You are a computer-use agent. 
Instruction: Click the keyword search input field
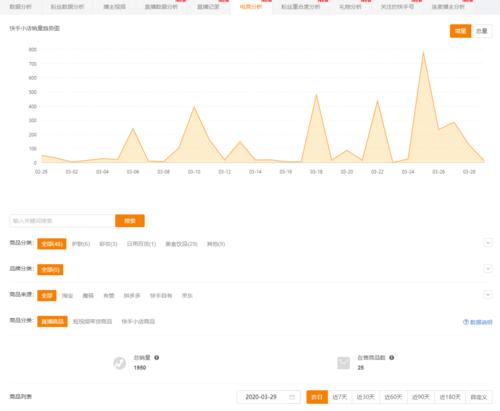(62, 221)
